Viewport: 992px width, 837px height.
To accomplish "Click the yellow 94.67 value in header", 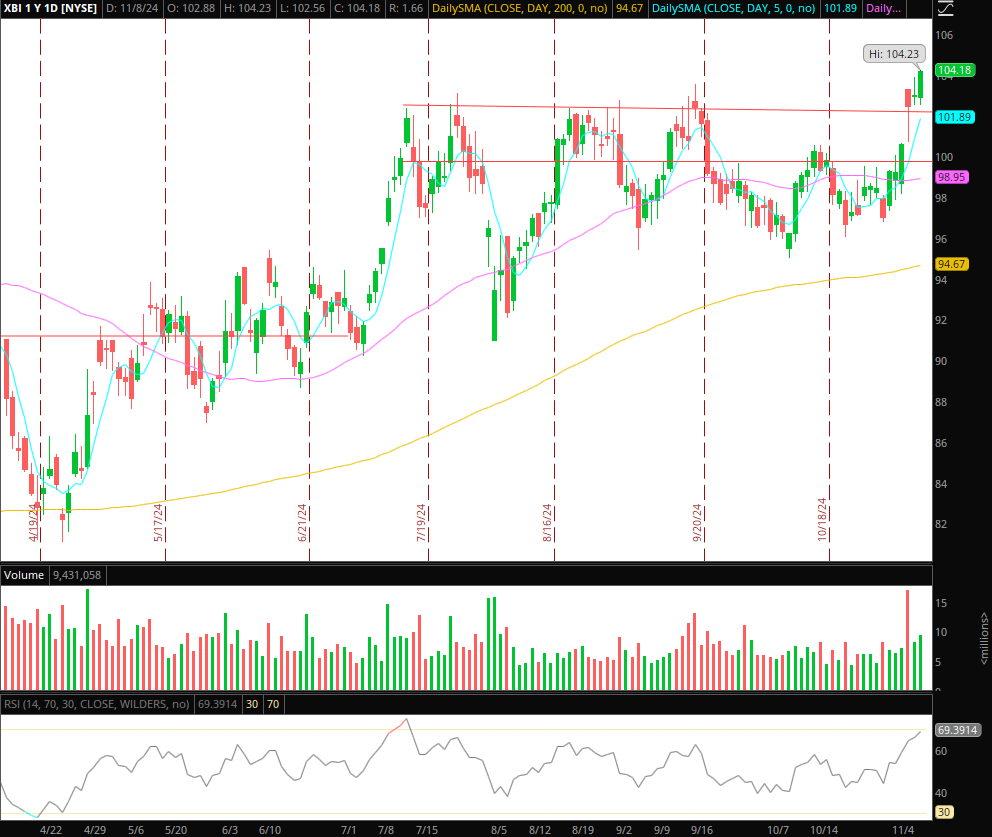I will click(x=629, y=8).
